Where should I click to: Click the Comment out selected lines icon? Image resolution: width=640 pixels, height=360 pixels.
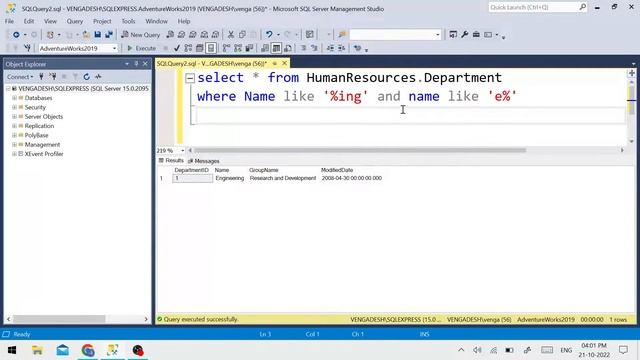[x=303, y=48]
